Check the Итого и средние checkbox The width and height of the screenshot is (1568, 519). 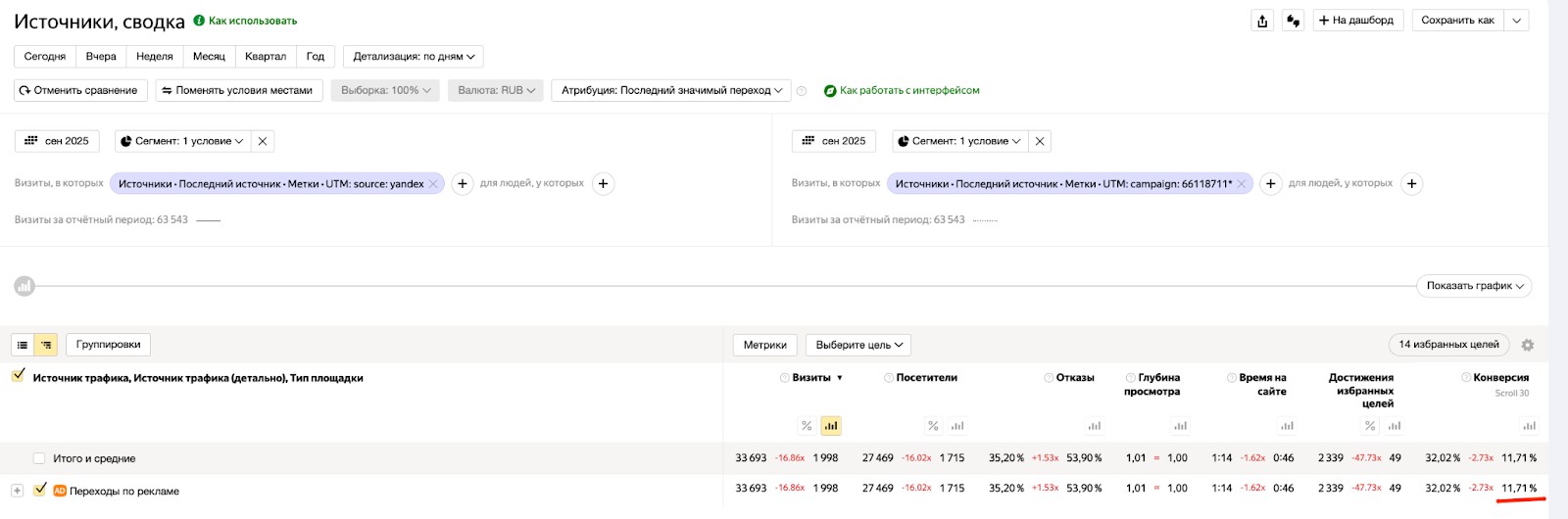point(39,458)
